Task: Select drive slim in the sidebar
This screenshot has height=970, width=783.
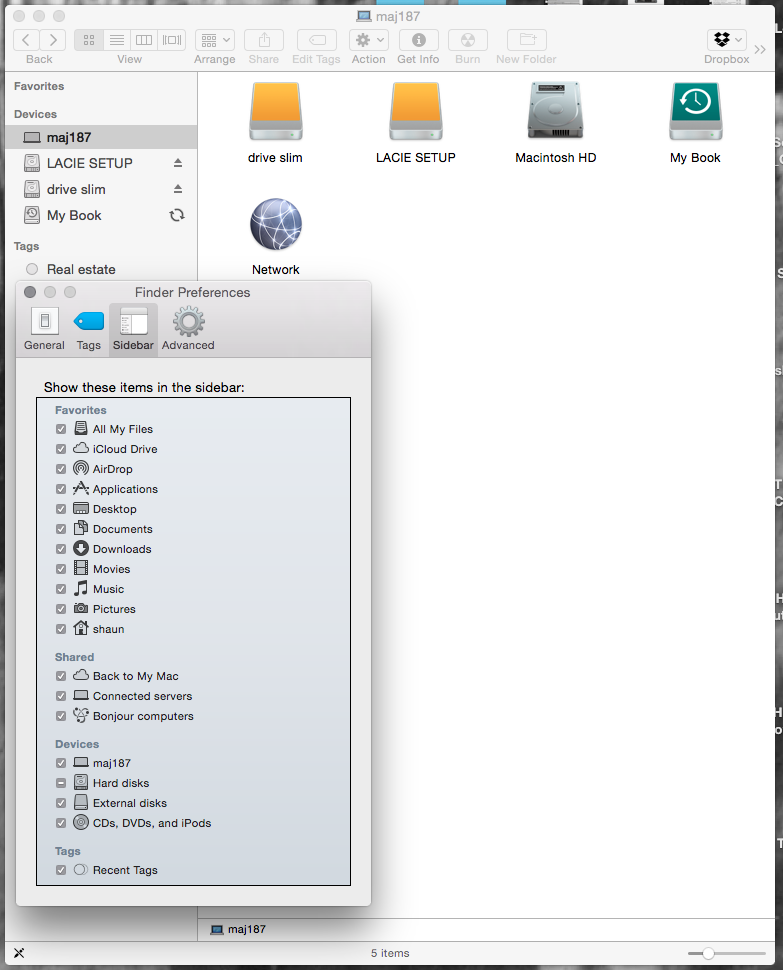Action: 101,189
